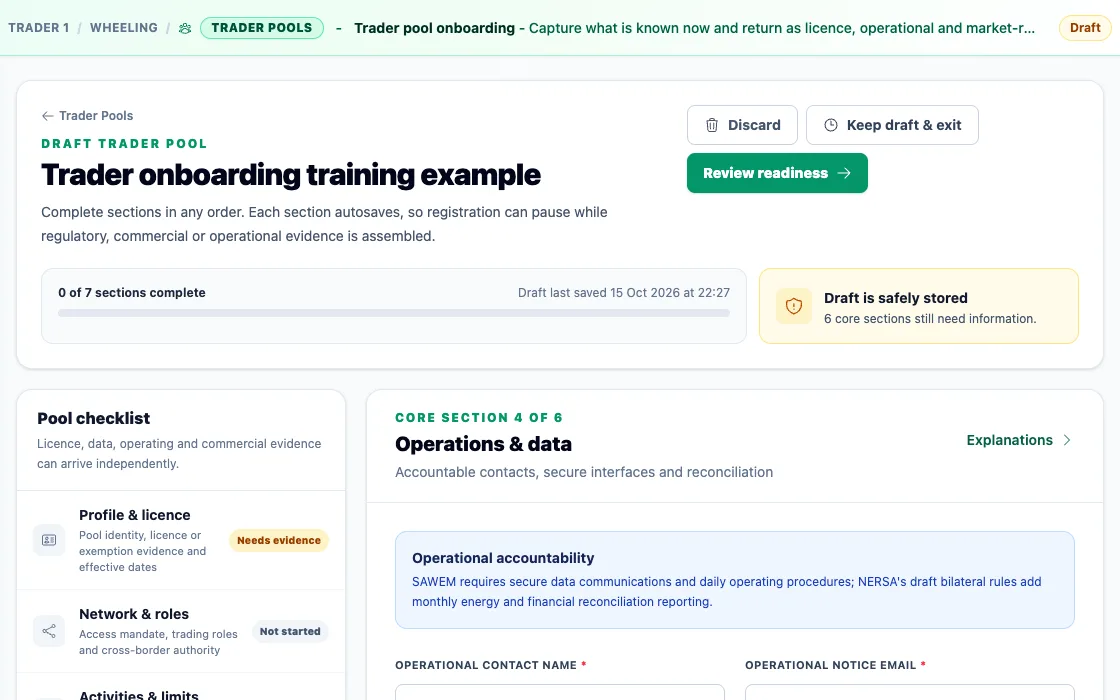This screenshot has width=1120, height=700.
Task: Open the Activities & limits checklist section
Action: (181, 688)
